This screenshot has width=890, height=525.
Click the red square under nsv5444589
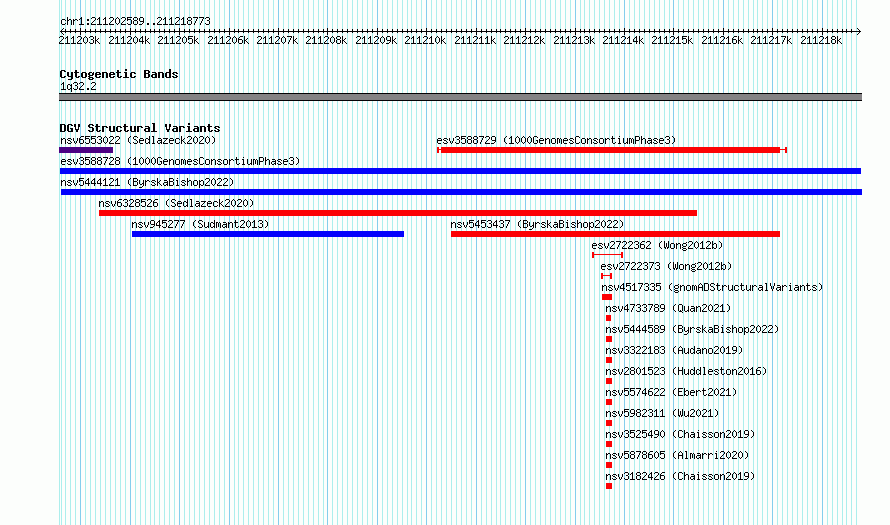pos(609,339)
